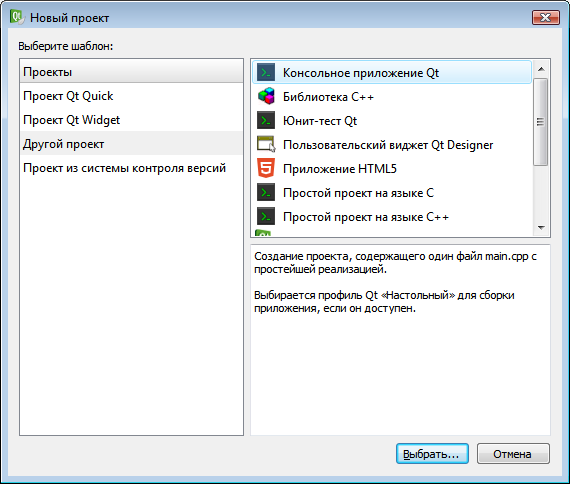The image size is (570, 484).
Task: Select the Приложение HTML5 template
Action: (x=392, y=168)
